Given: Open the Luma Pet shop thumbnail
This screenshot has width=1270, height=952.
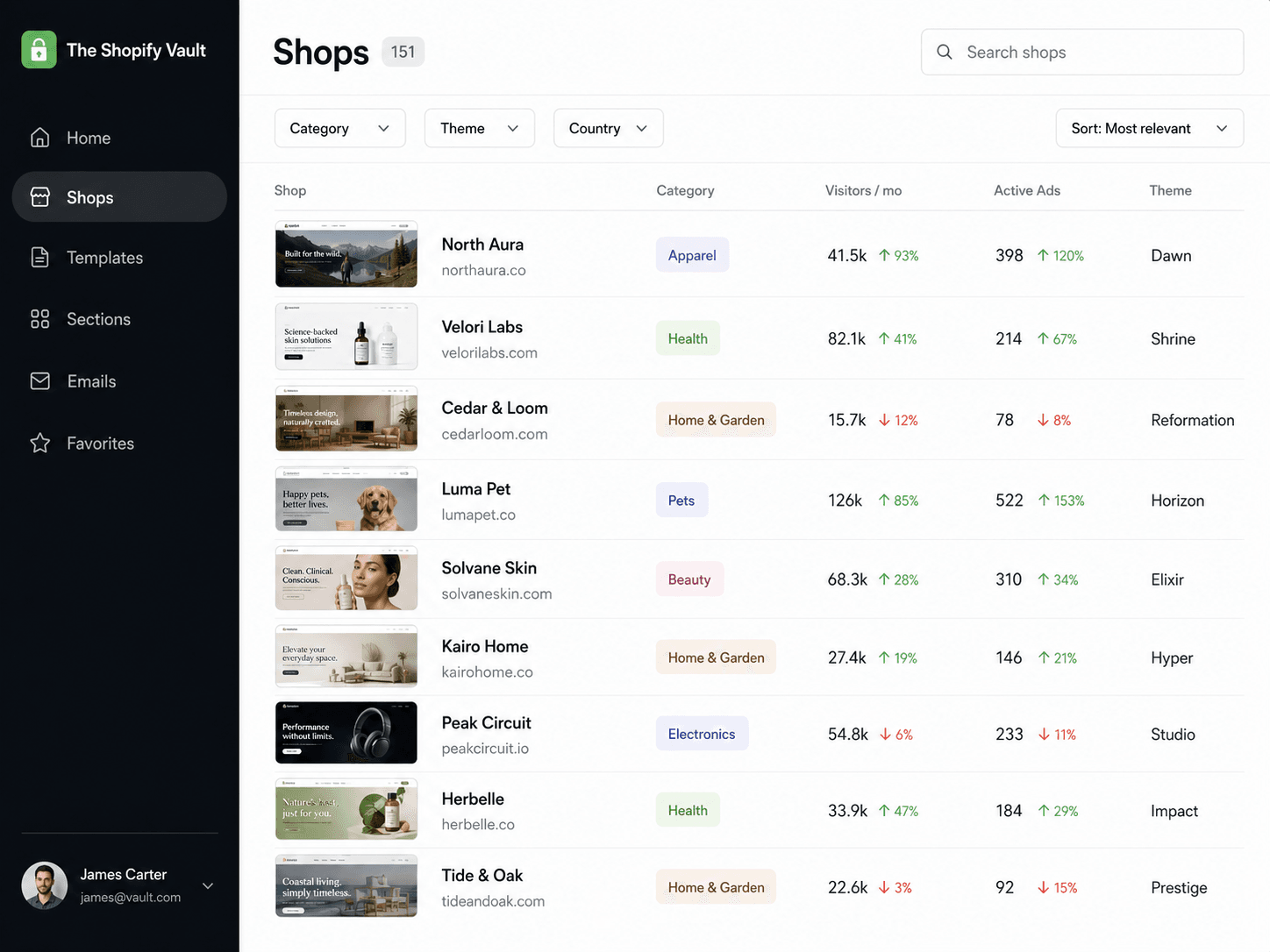Looking at the screenshot, I should [346, 499].
